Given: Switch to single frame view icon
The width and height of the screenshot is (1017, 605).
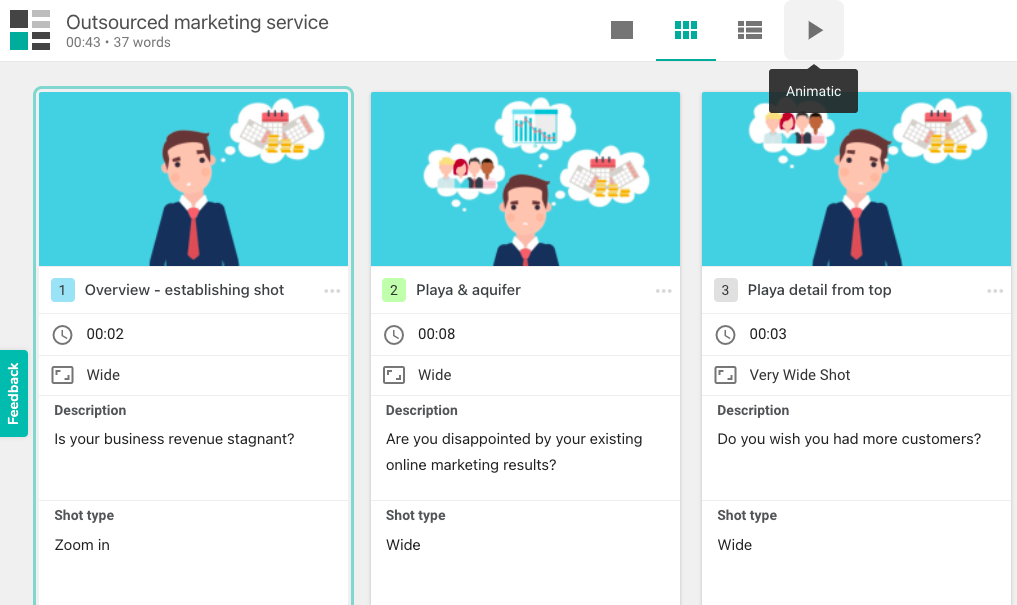Looking at the screenshot, I should [x=621, y=30].
